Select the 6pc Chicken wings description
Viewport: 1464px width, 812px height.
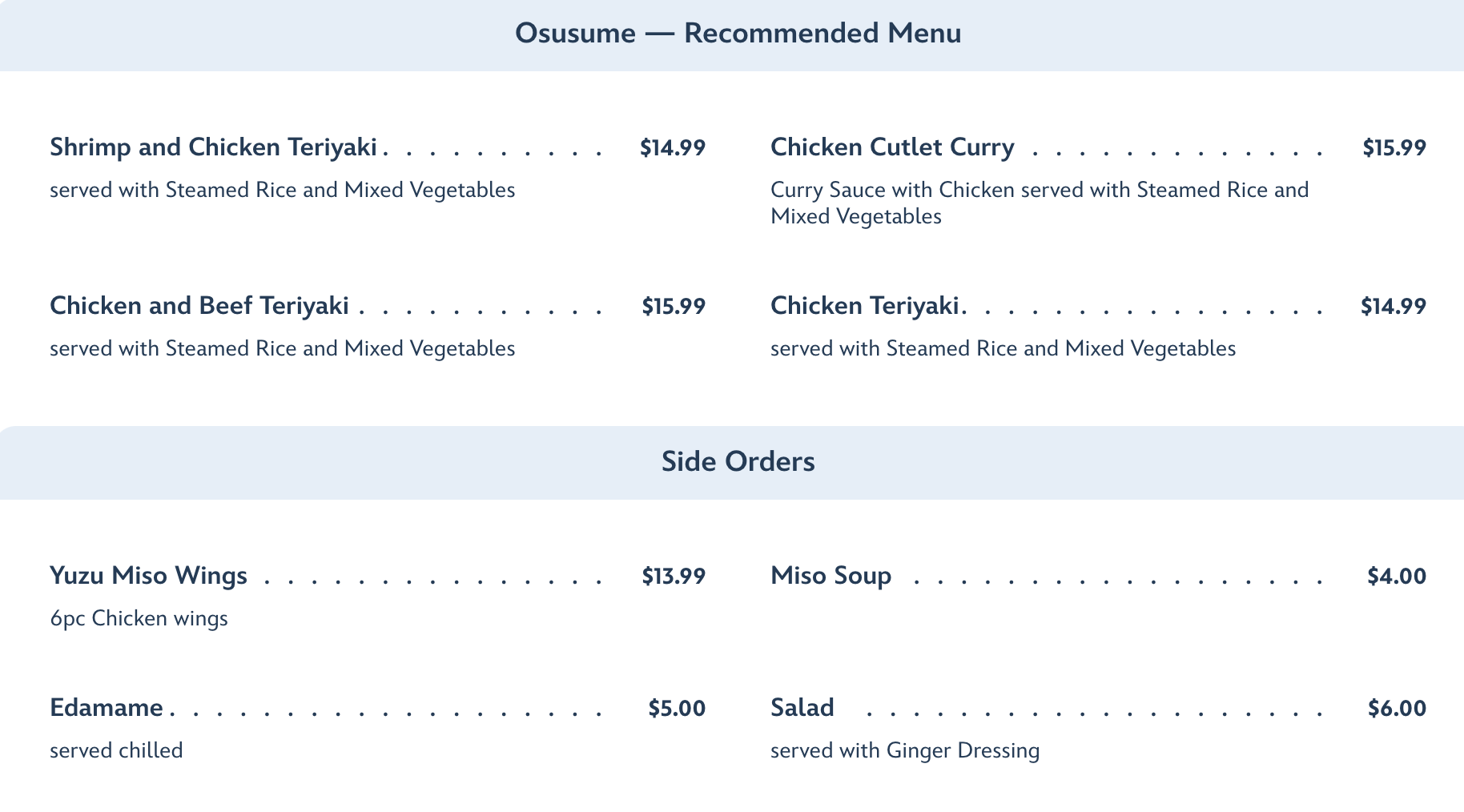coord(139,618)
